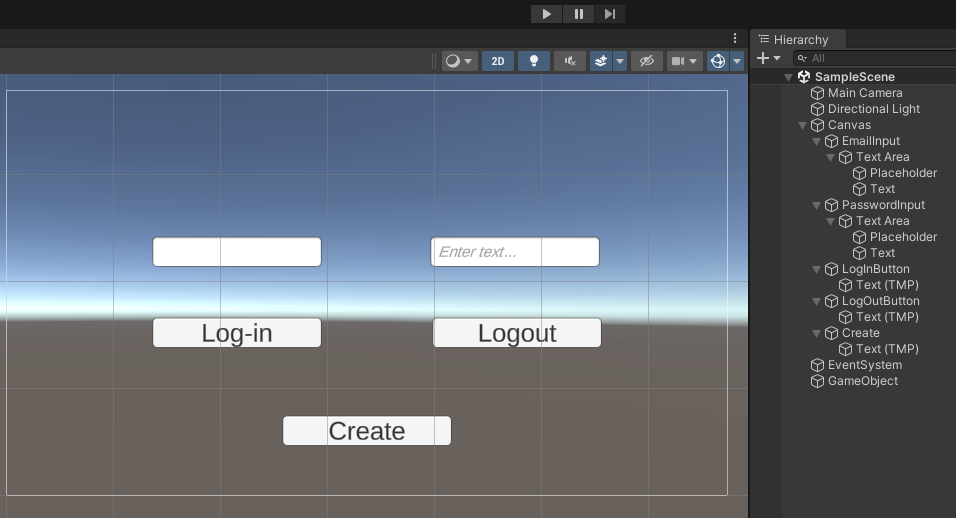This screenshot has height=518, width=956.
Task: Click the SampleScene Unity logo icon
Action: tap(804, 77)
